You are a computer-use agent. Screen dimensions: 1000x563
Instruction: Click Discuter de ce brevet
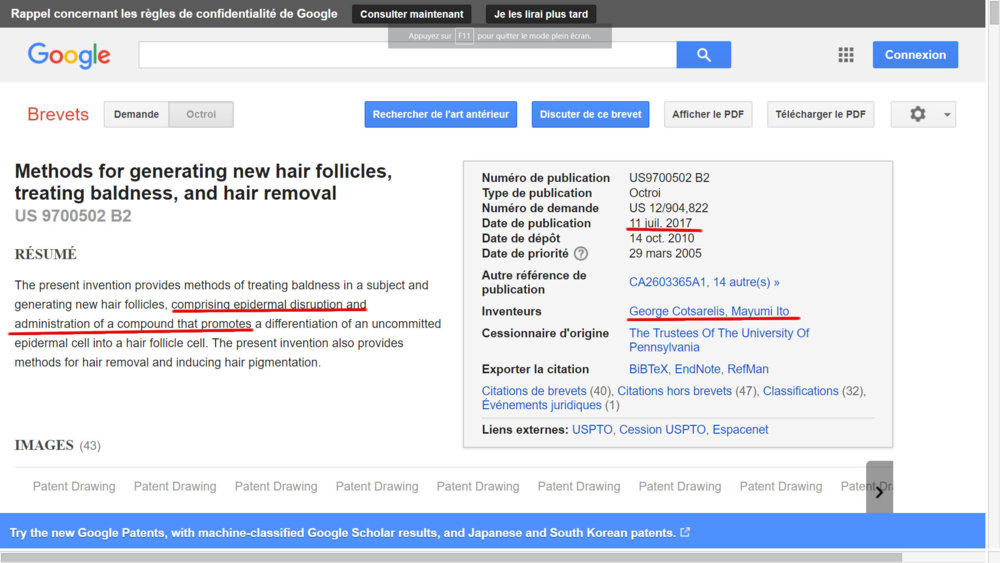590,114
